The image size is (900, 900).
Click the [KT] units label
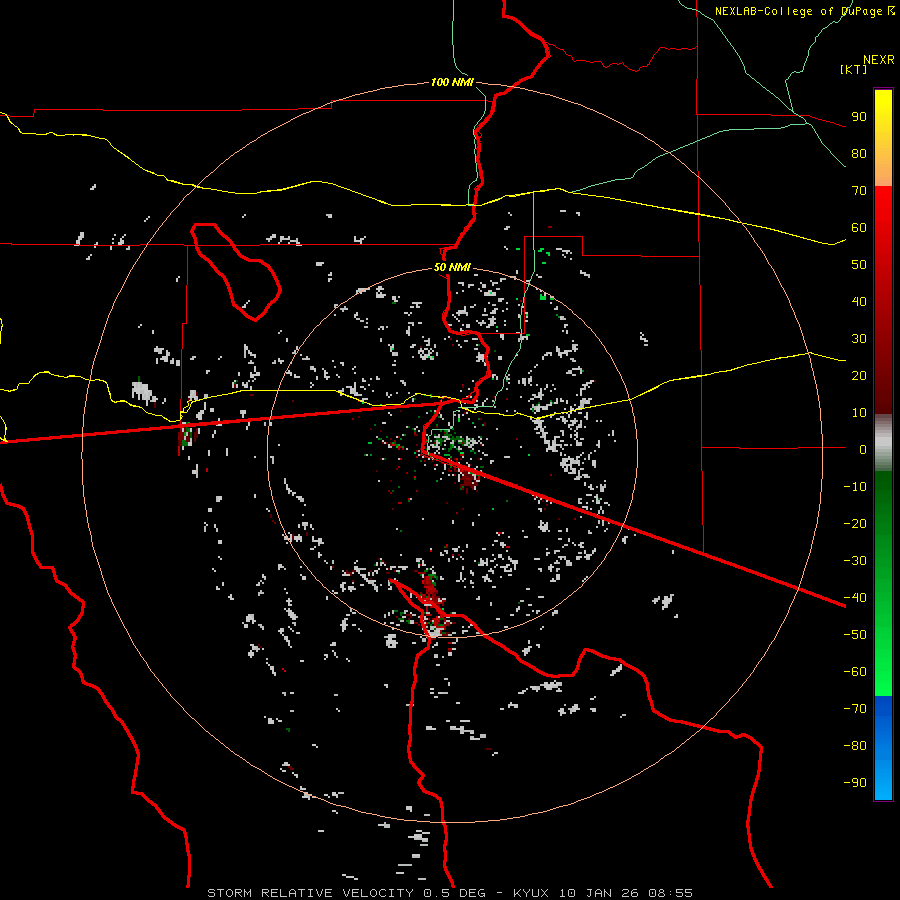pos(854,69)
